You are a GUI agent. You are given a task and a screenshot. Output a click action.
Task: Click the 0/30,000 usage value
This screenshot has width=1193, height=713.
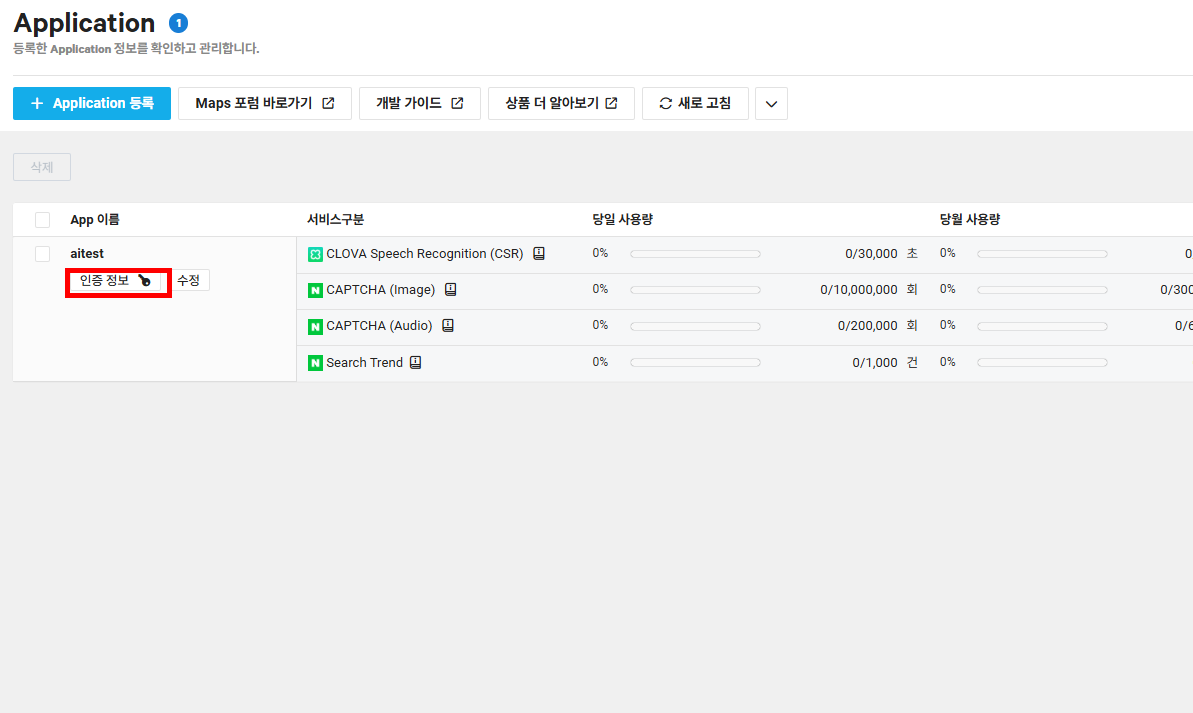point(871,254)
